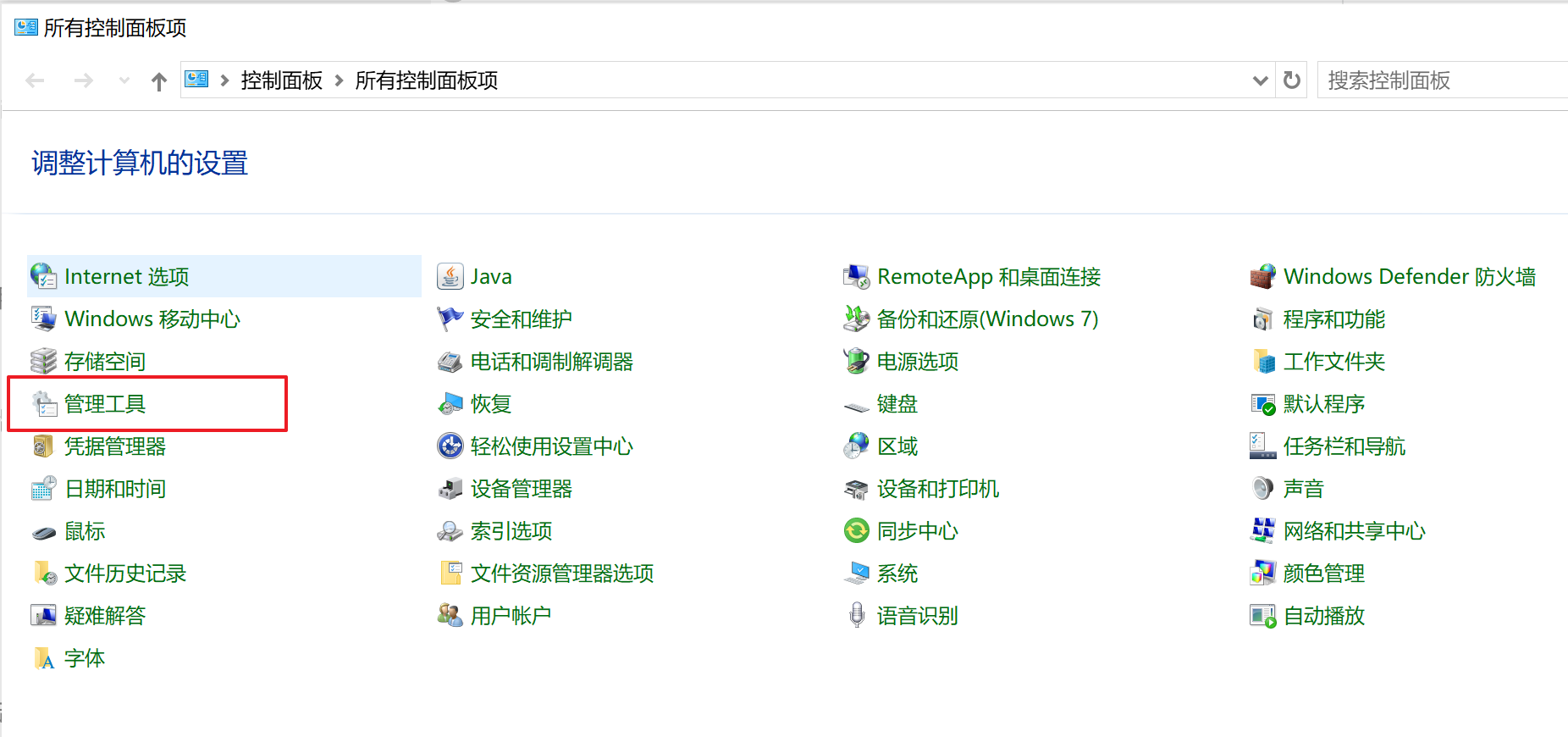The height and width of the screenshot is (737, 1568).
Task: Click the 恢复 icon
Action: coord(450,403)
